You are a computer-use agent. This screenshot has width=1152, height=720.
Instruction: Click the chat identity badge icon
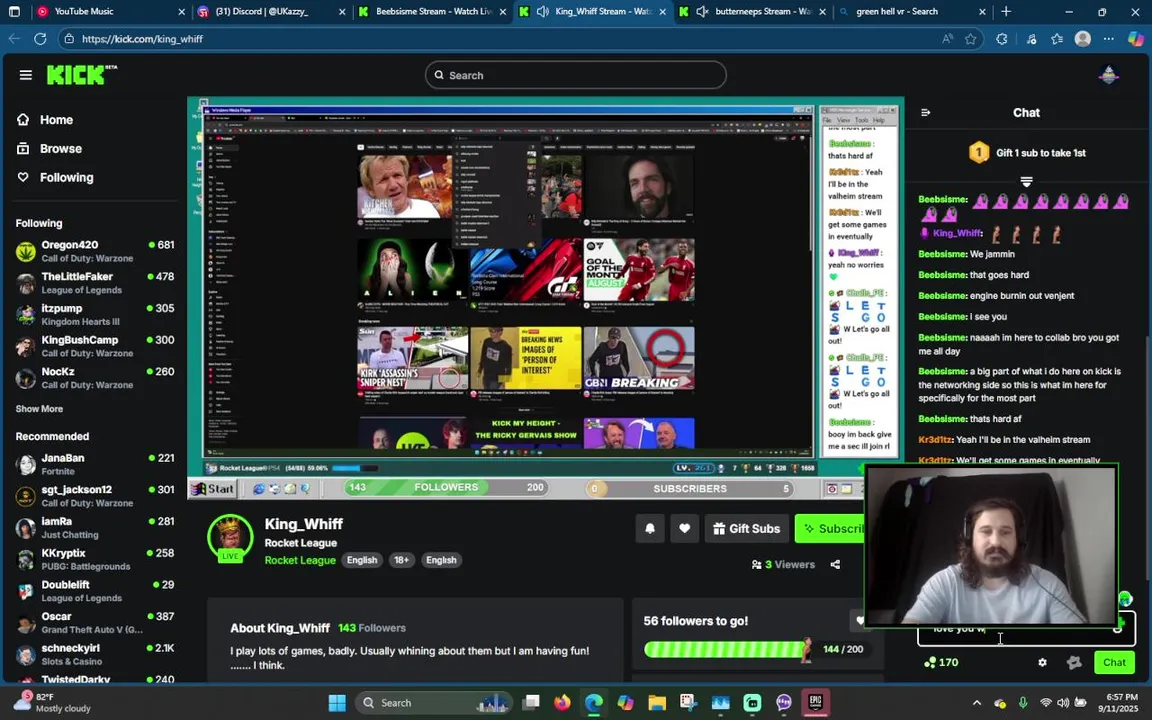click(x=1073, y=662)
